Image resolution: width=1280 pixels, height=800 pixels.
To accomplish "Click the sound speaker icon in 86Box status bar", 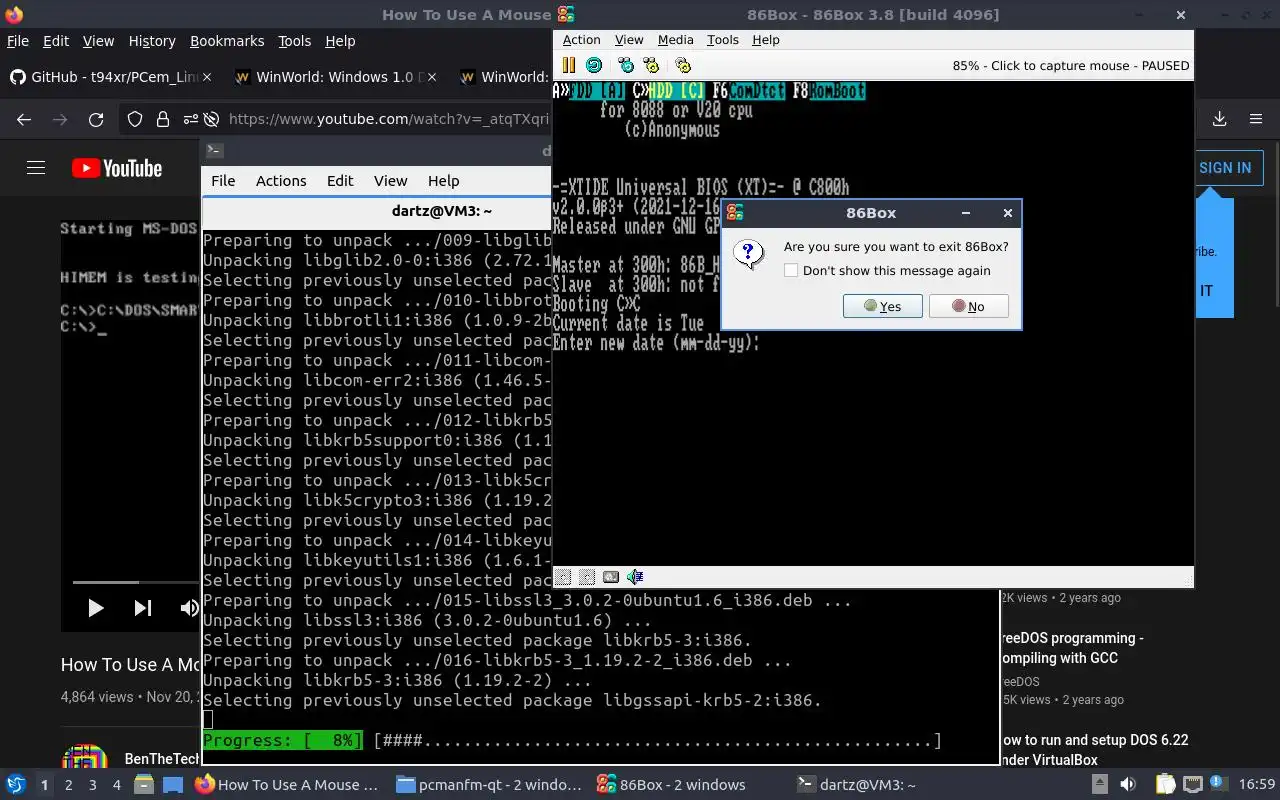I will pyautogui.click(x=635, y=577).
